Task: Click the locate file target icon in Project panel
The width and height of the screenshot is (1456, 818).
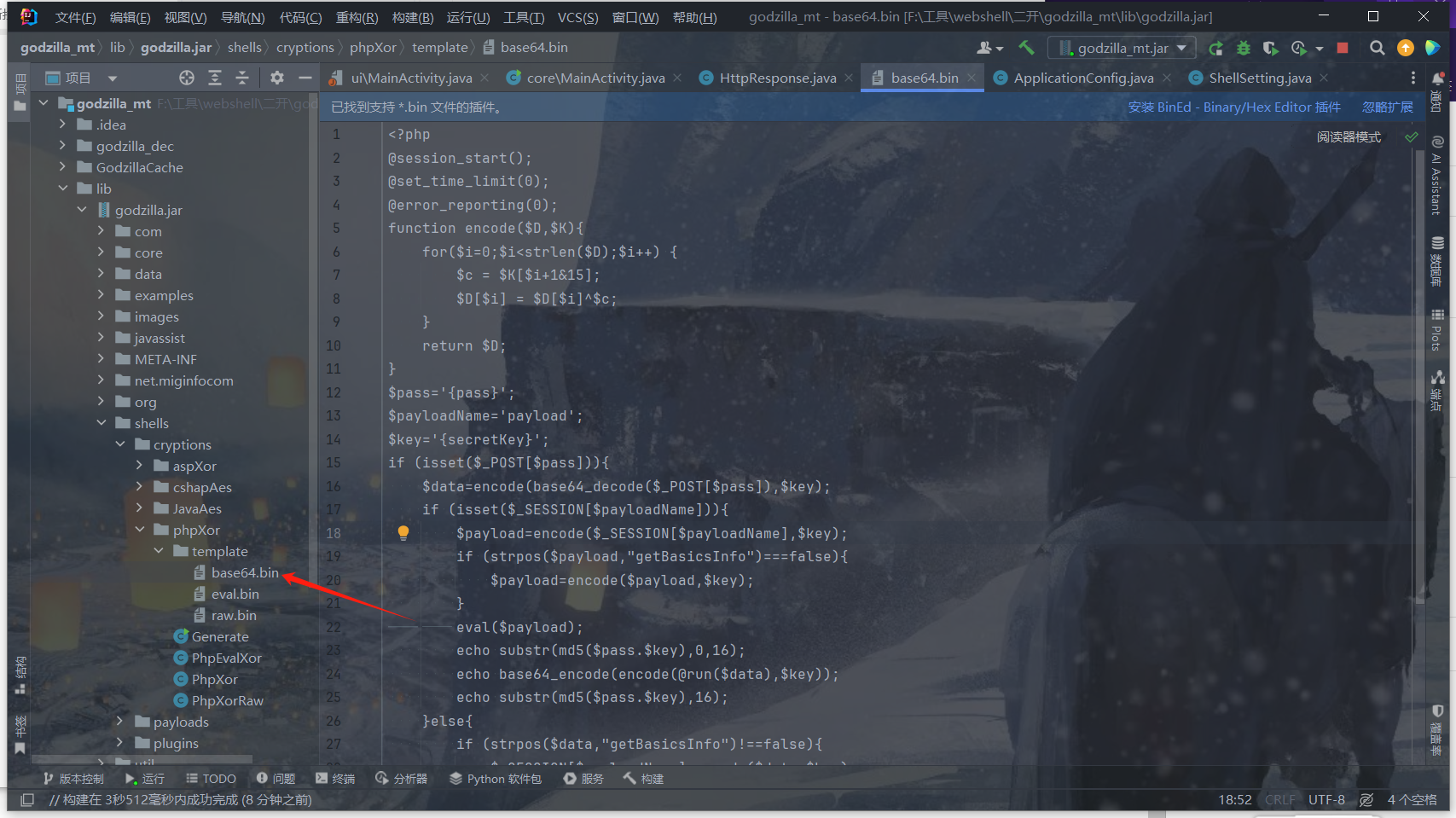Action: 187,78
